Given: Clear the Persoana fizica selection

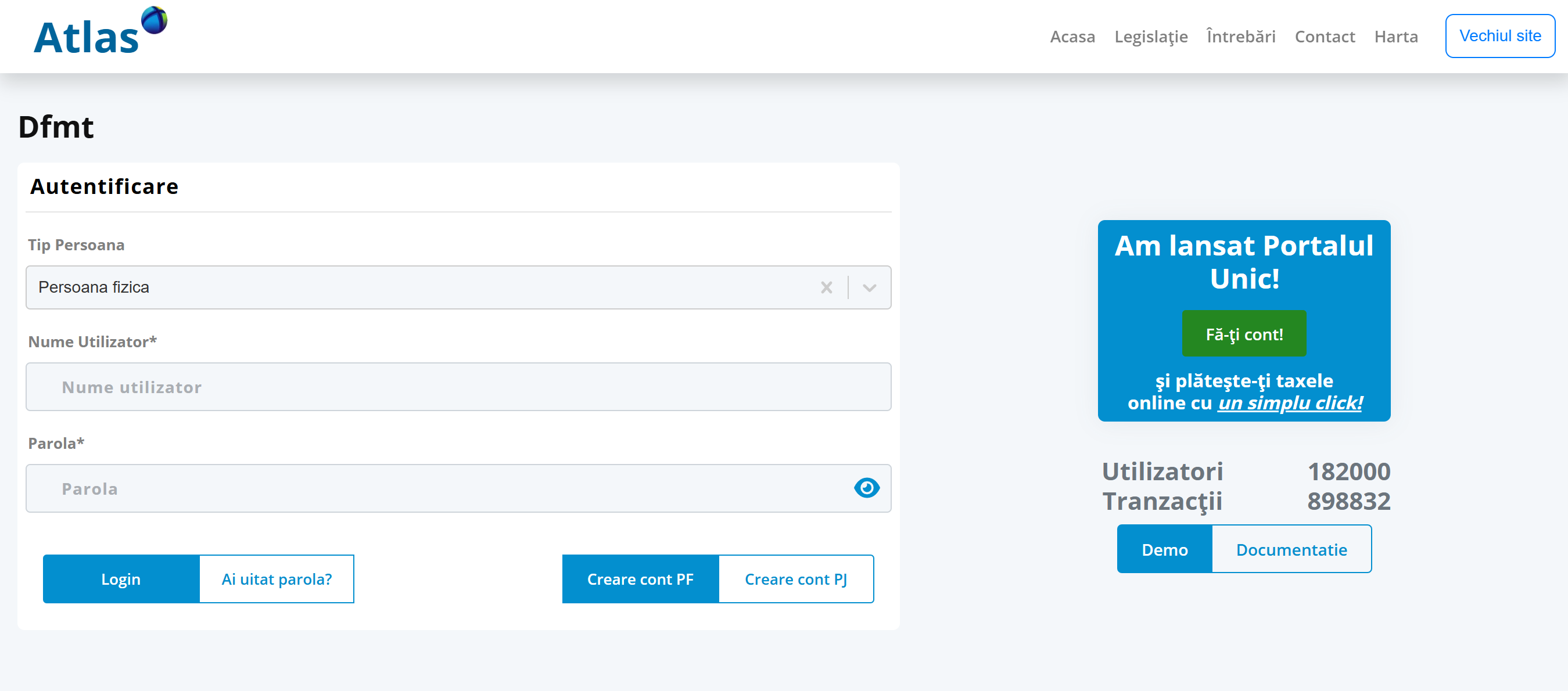Looking at the screenshot, I should click(x=826, y=287).
